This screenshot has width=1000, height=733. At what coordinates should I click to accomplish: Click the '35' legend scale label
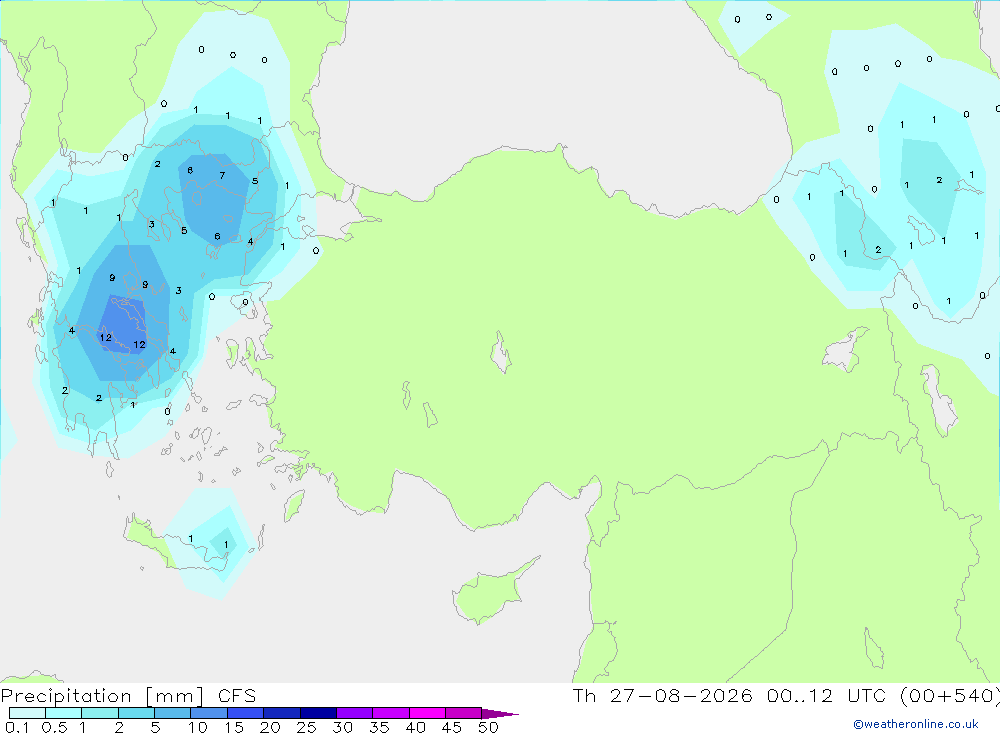(379, 727)
